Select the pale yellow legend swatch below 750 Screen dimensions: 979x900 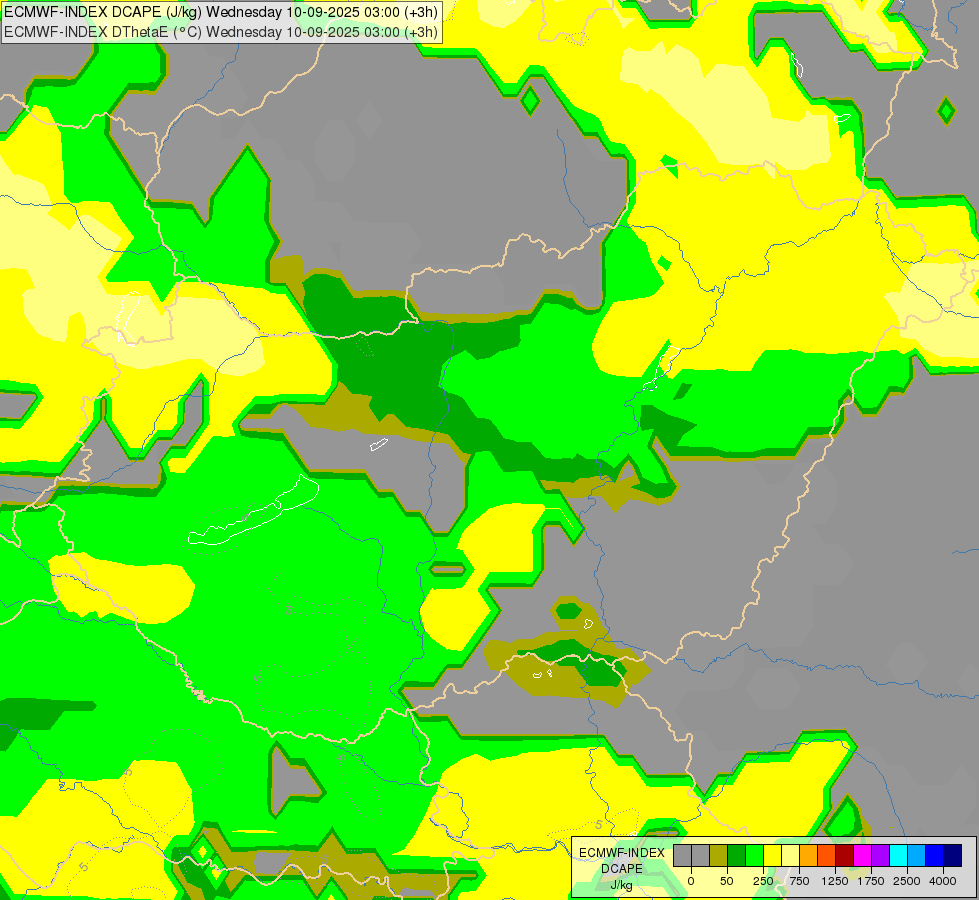(x=790, y=855)
